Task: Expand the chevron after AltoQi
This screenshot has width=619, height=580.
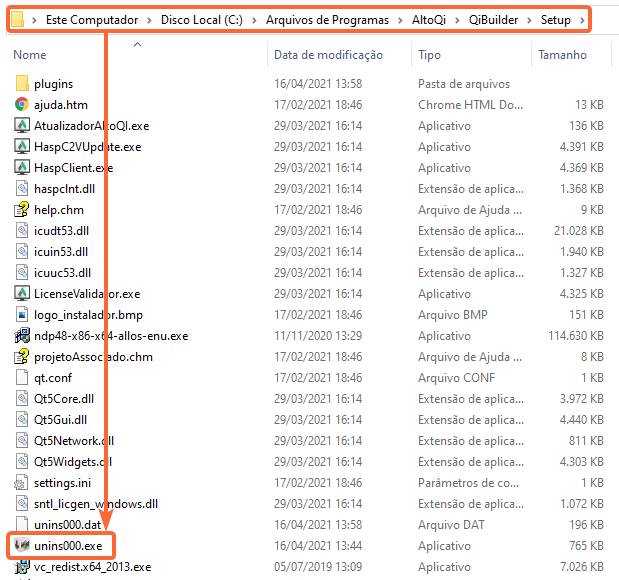Action: click(457, 20)
